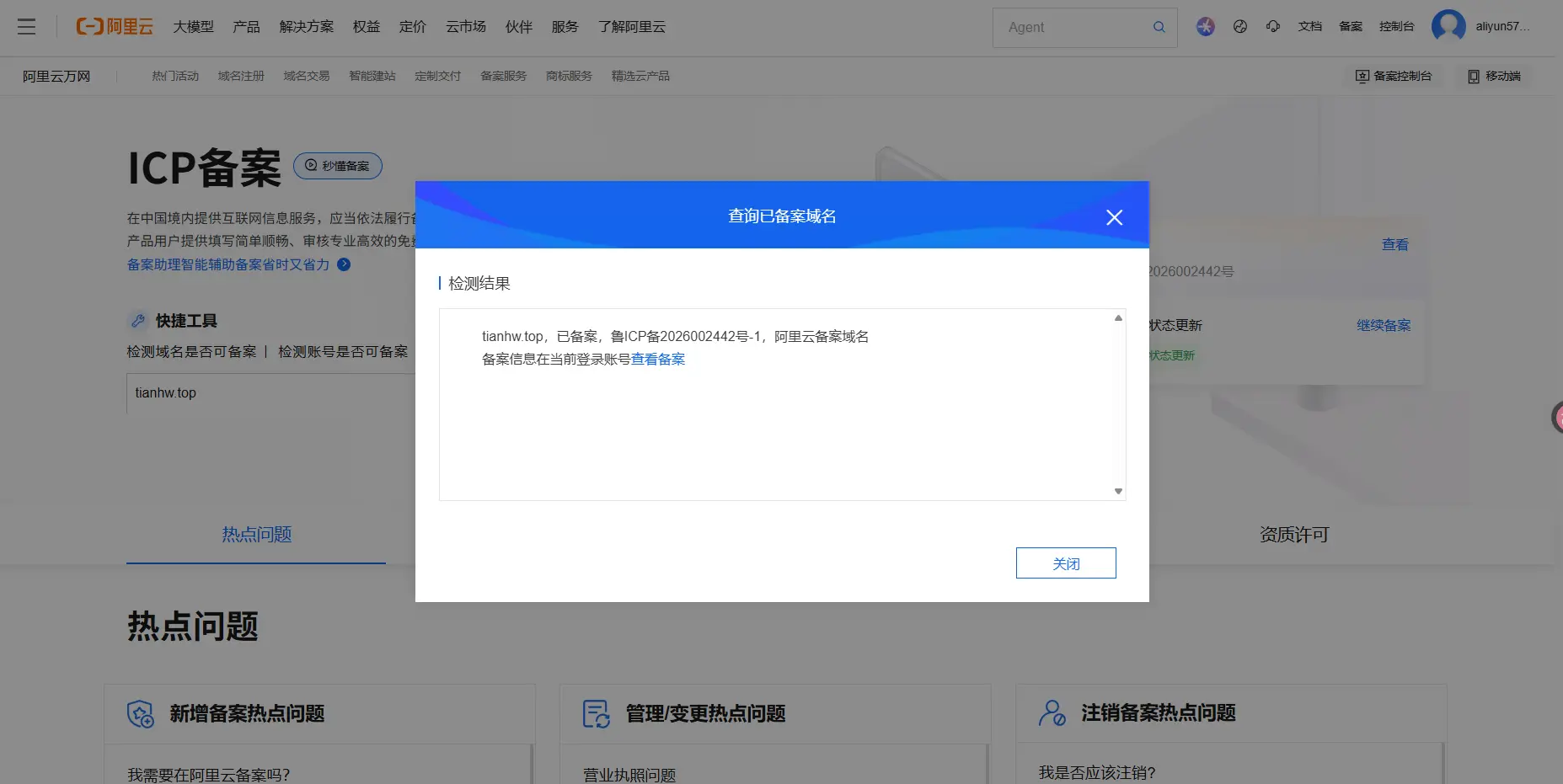
Task: Click the result box scroll-down arrow
Action: click(x=1117, y=490)
